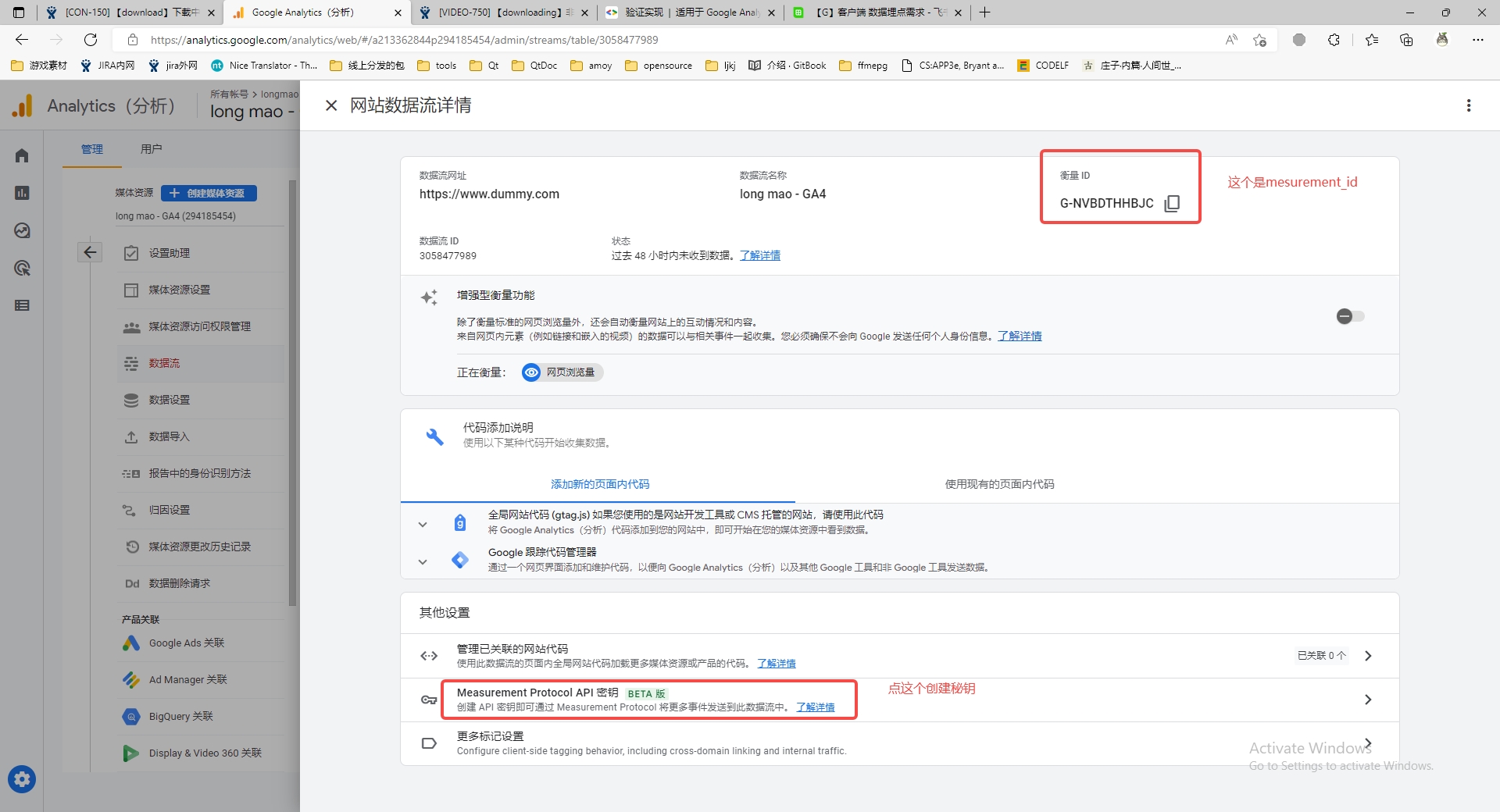Click the create property button
The height and width of the screenshot is (812, 1500).
(209, 193)
